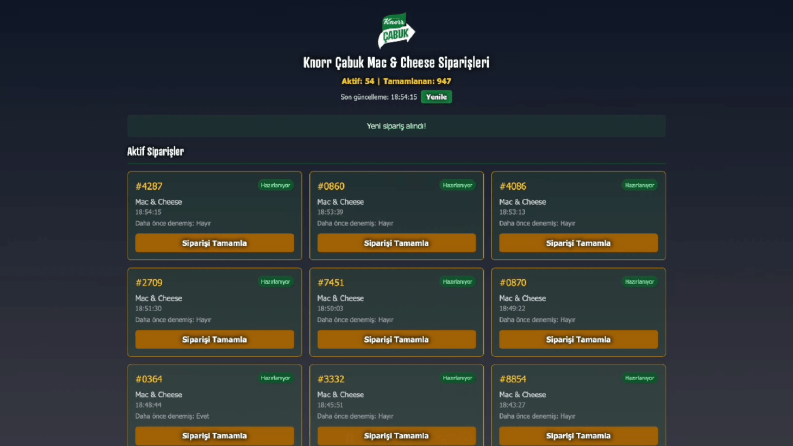Image resolution: width=793 pixels, height=446 pixels.
Task: Complete order #2709 with Siparişi Tamamla
Action: pyautogui.click(x=214, y=339)
